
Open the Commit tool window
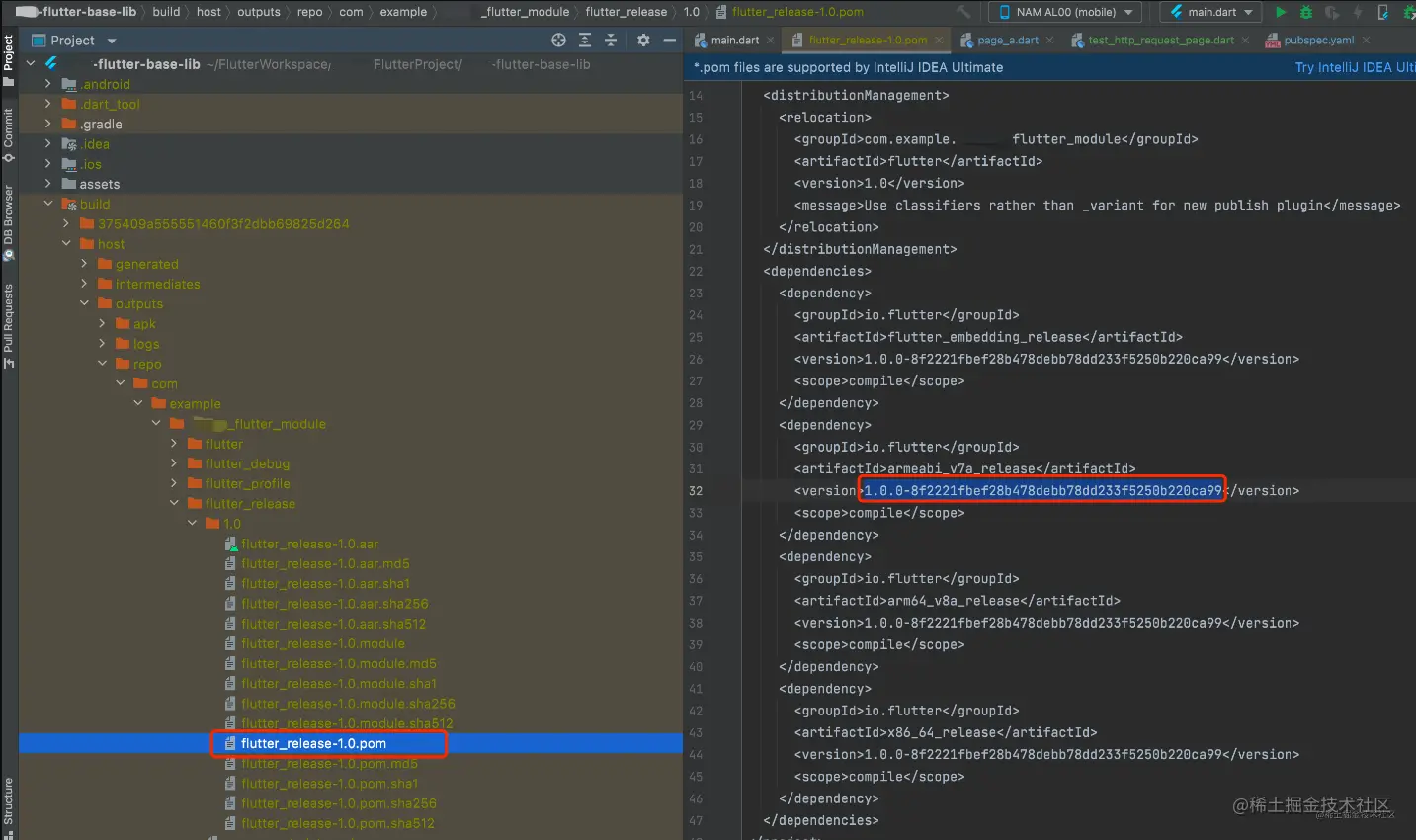coord(9,134)
